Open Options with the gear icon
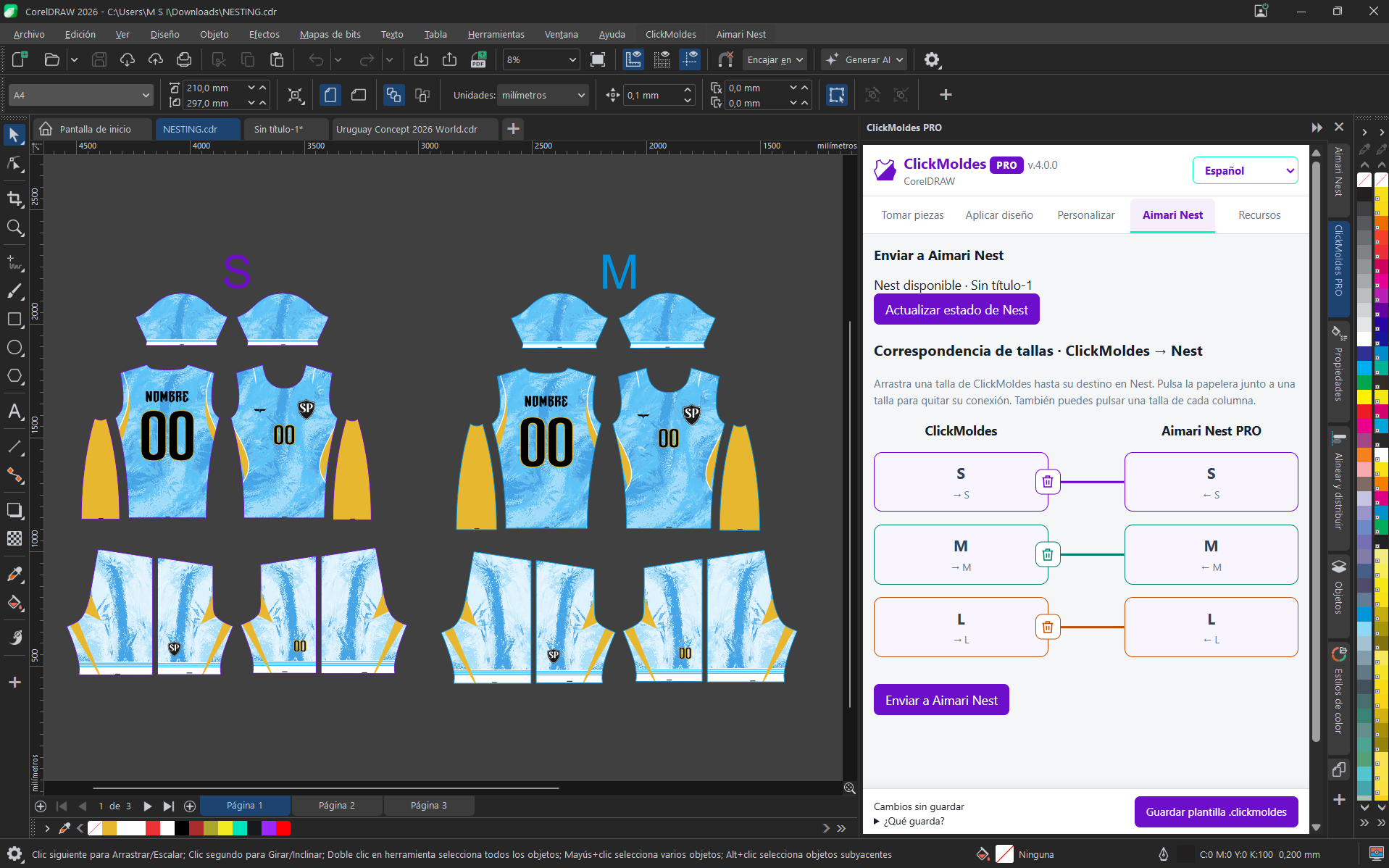The image size is (1389, 868). coord(932,59)
